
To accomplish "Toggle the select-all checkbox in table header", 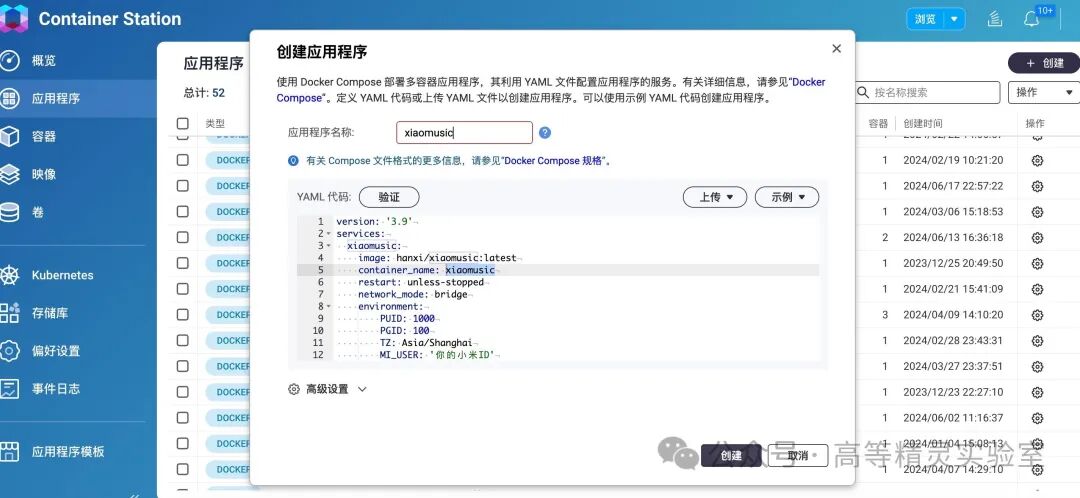I will point(183,123).
